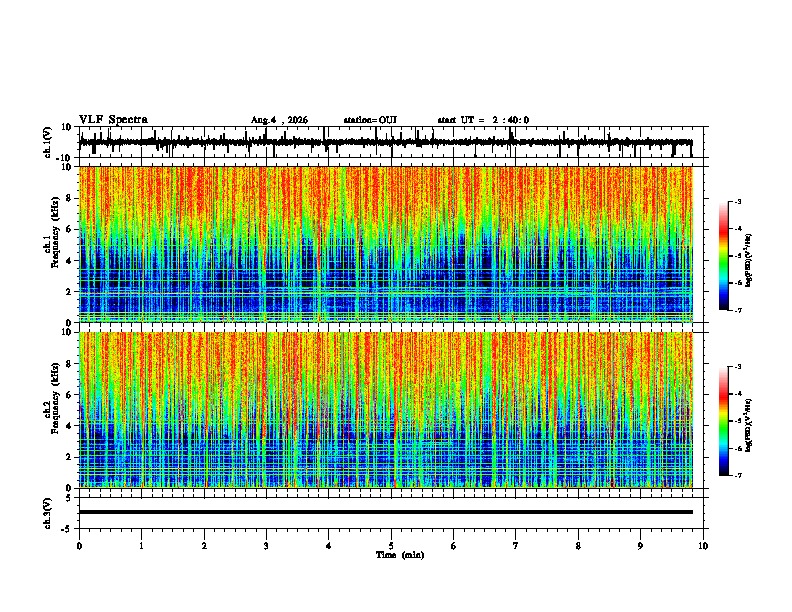
Task: Click the ch.2 spectrogram panel
Action: click(x=386, y=410)
